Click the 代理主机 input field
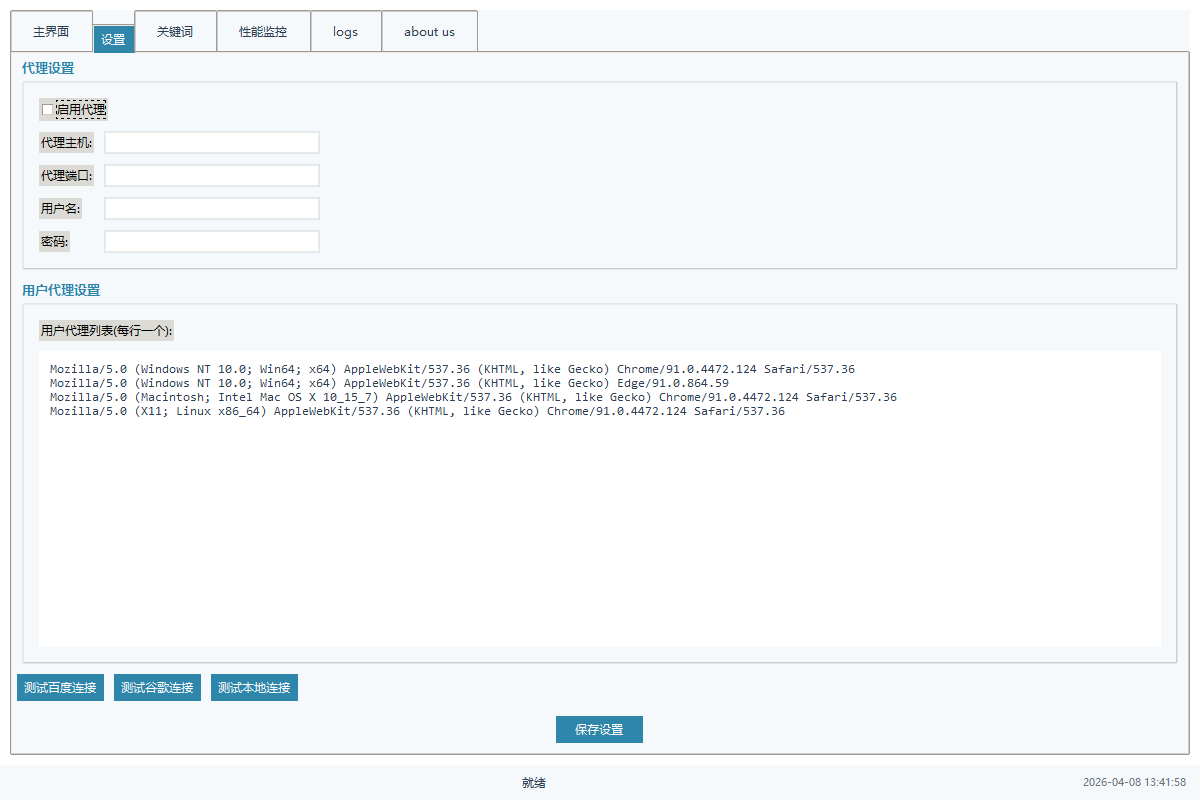The height and width of the screenshot is (800, 1200). click(x=212, y=143)
